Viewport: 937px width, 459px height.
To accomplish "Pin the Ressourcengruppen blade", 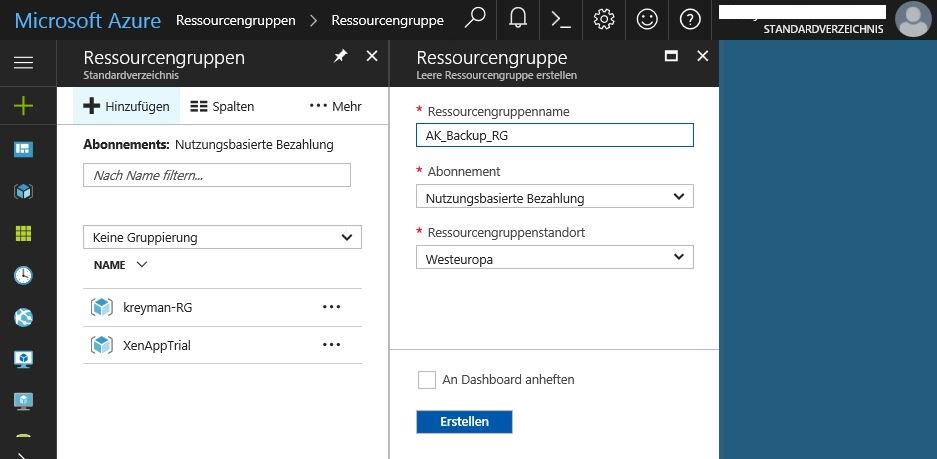I will click(340, 56).
